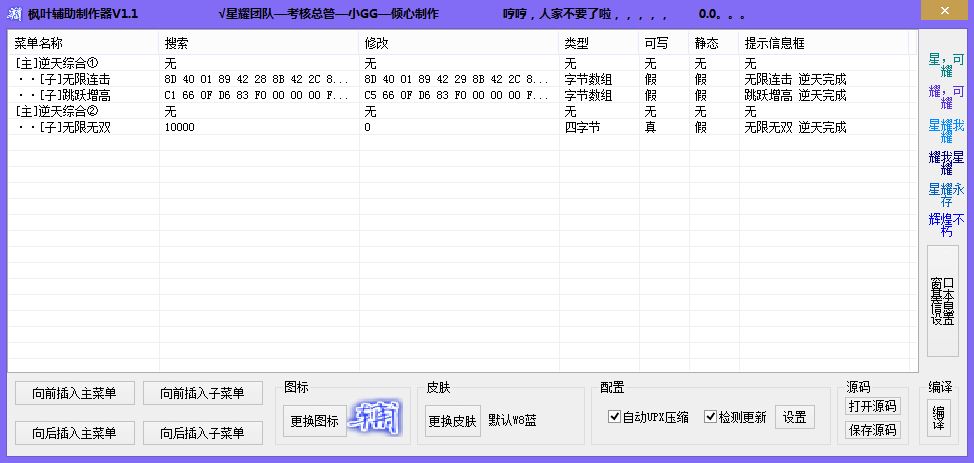Click the 菜单名称 column header
Screen dimensions: 974x463
coord(83,43)
